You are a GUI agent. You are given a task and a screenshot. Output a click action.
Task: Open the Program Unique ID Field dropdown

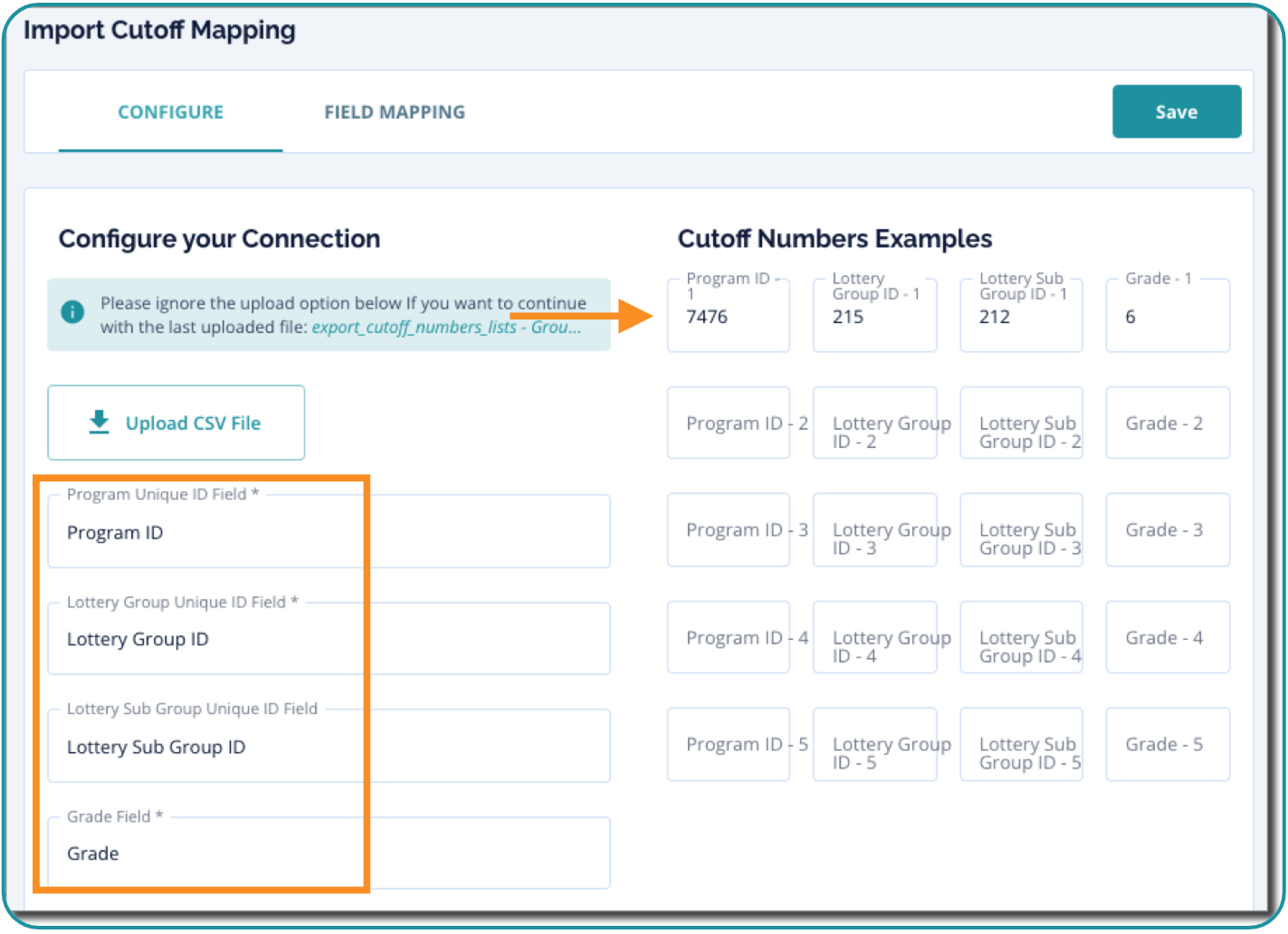coord(329,532)
